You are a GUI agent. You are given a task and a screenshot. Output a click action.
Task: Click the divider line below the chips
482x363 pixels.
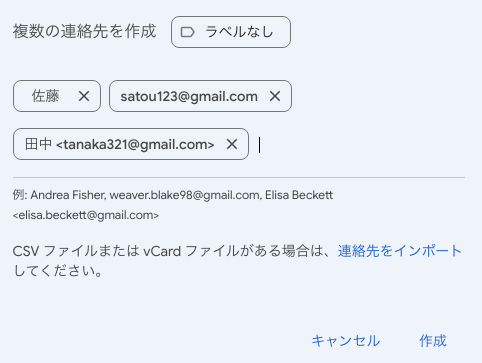click(x=239, y=178)
